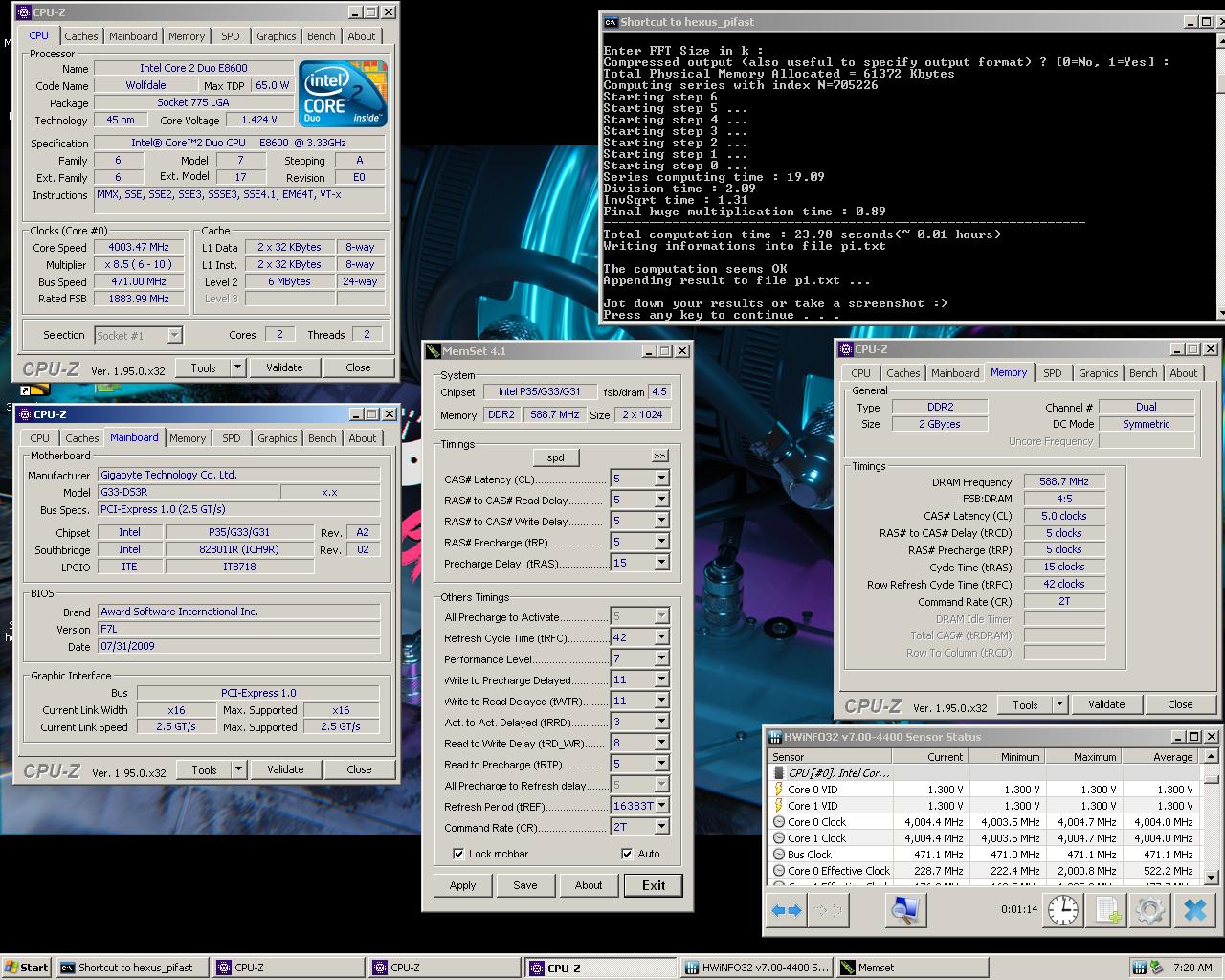
Task: Click network tray icon beside the clock
Action: coord(1157,968)
